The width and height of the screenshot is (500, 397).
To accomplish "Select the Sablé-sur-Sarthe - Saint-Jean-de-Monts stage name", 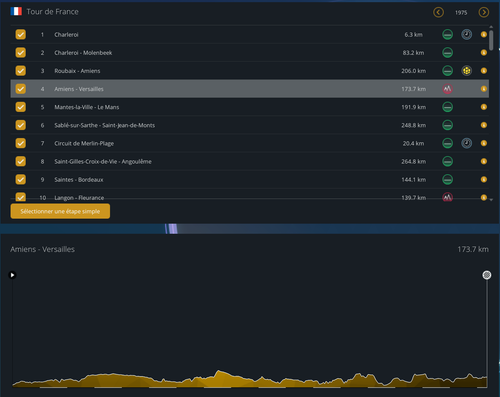I will [105, 125].
